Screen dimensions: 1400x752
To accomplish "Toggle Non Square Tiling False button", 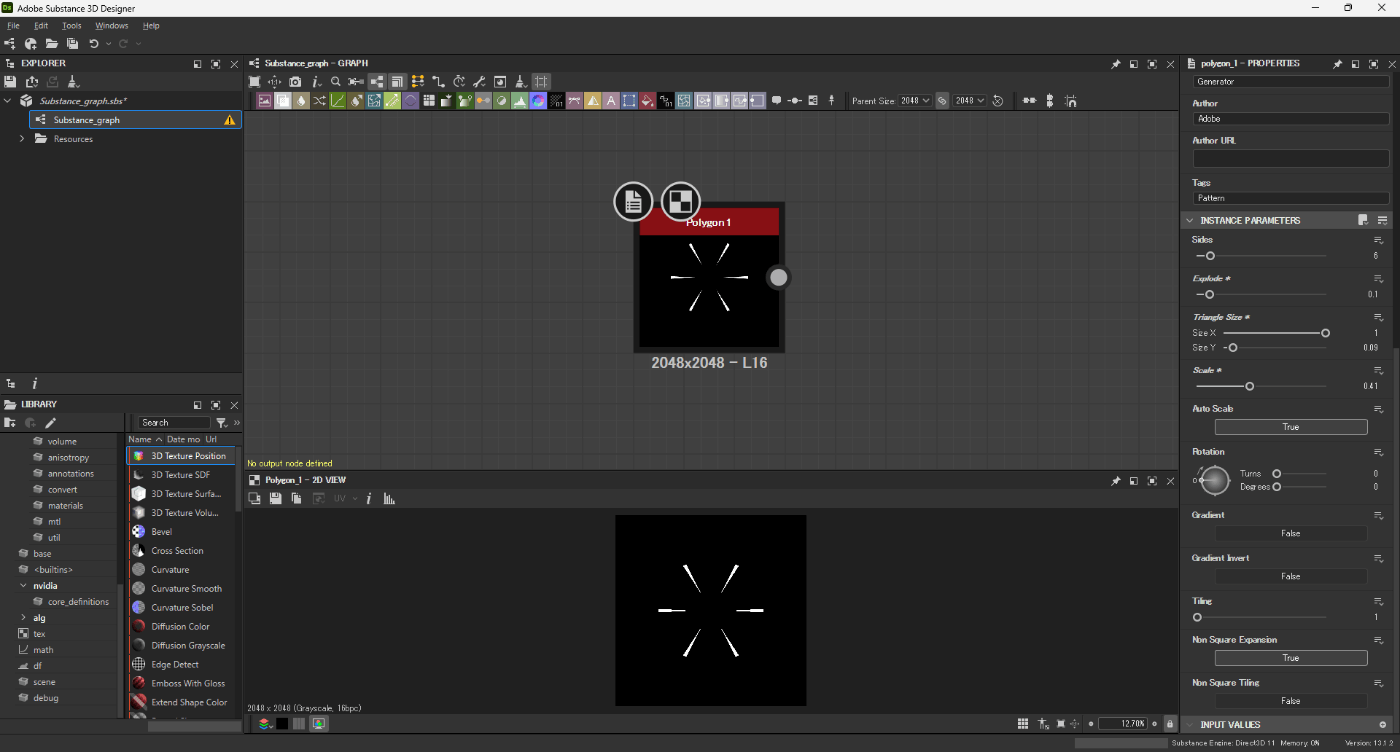I will click(x=1290, y=701).
